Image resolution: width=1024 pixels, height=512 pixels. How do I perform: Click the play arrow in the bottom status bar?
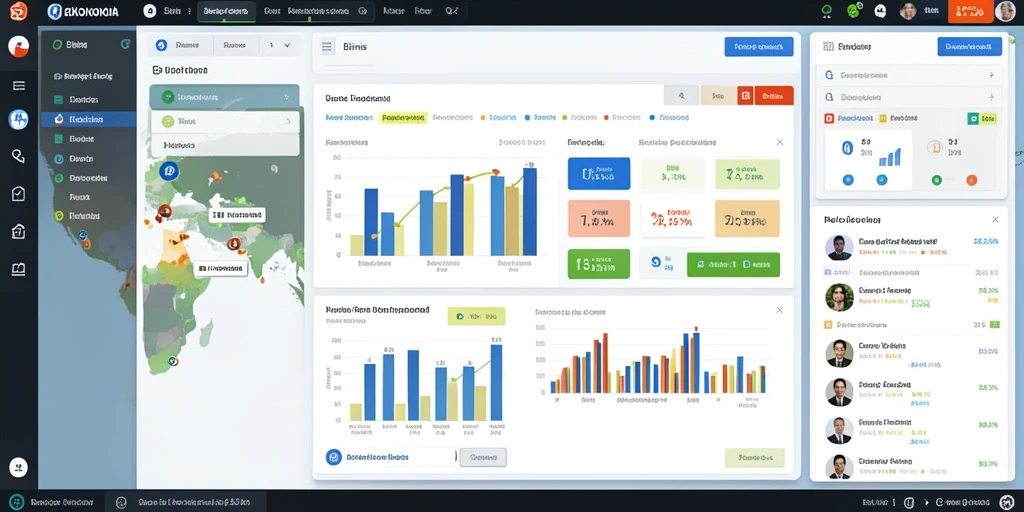pyautogui.click(x=925, y=503)
